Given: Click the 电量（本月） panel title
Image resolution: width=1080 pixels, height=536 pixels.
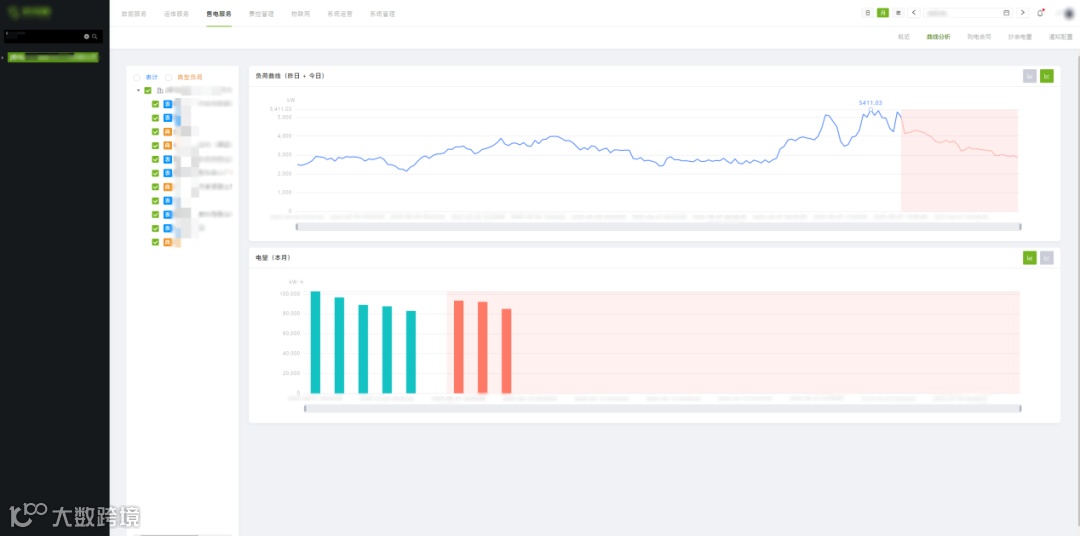Looking at the screenshot, I should [273, 257].
